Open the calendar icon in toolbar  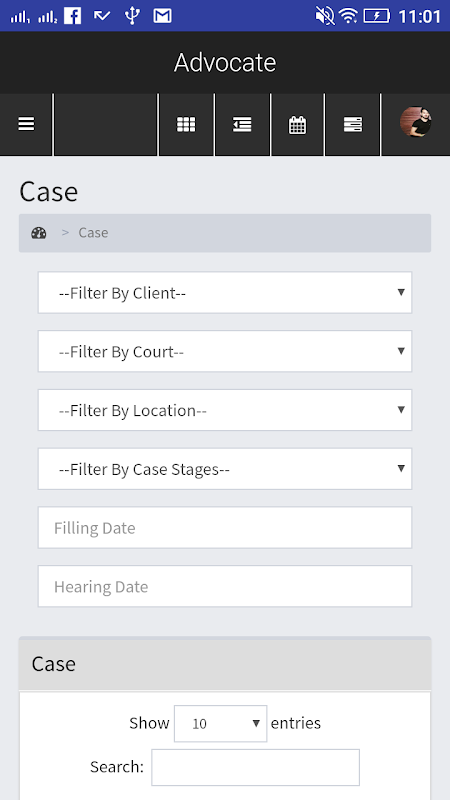click(297, 124)
